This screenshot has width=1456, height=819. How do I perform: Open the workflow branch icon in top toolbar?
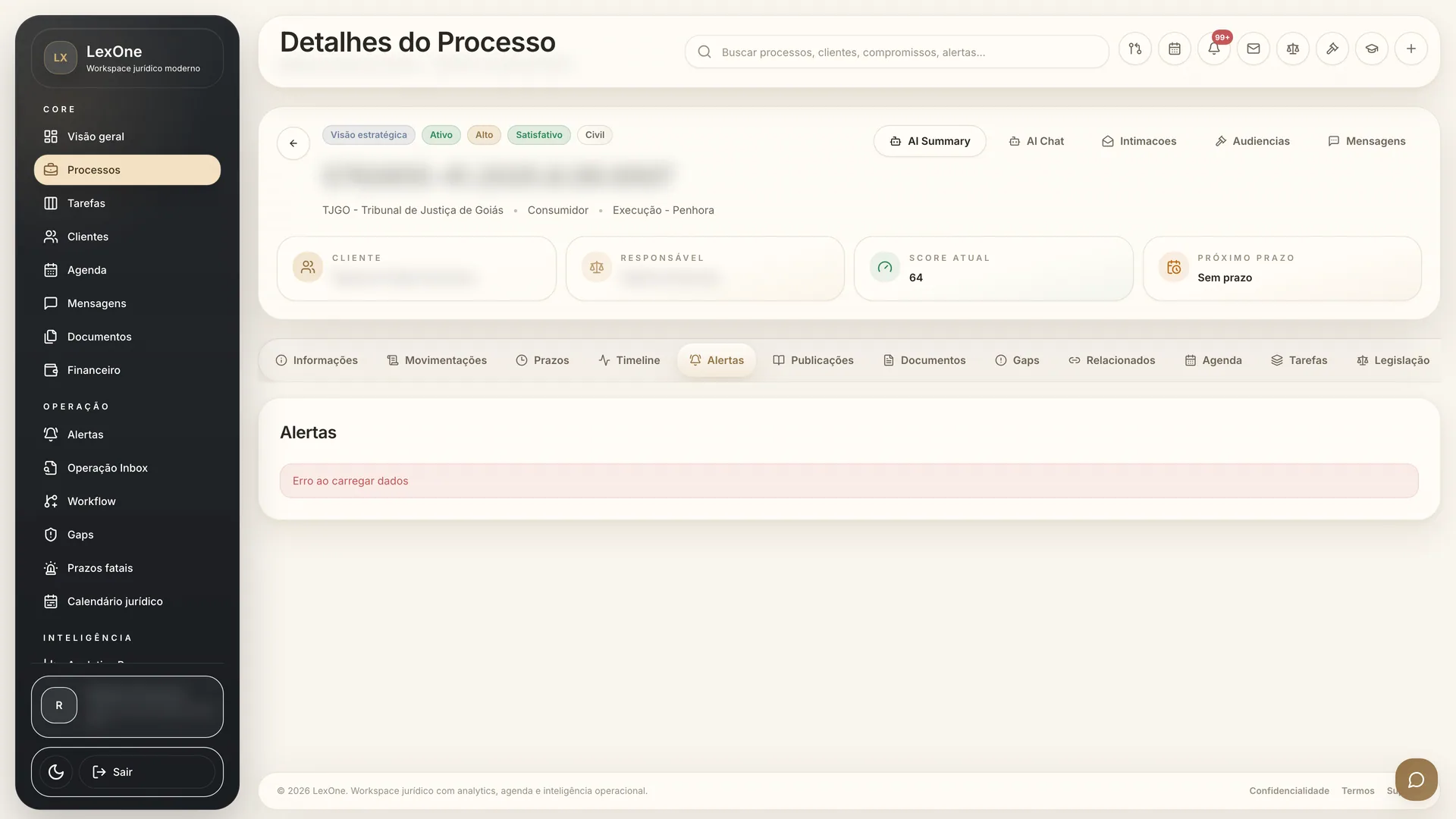pyautogui.click(x=1134, y=49)
